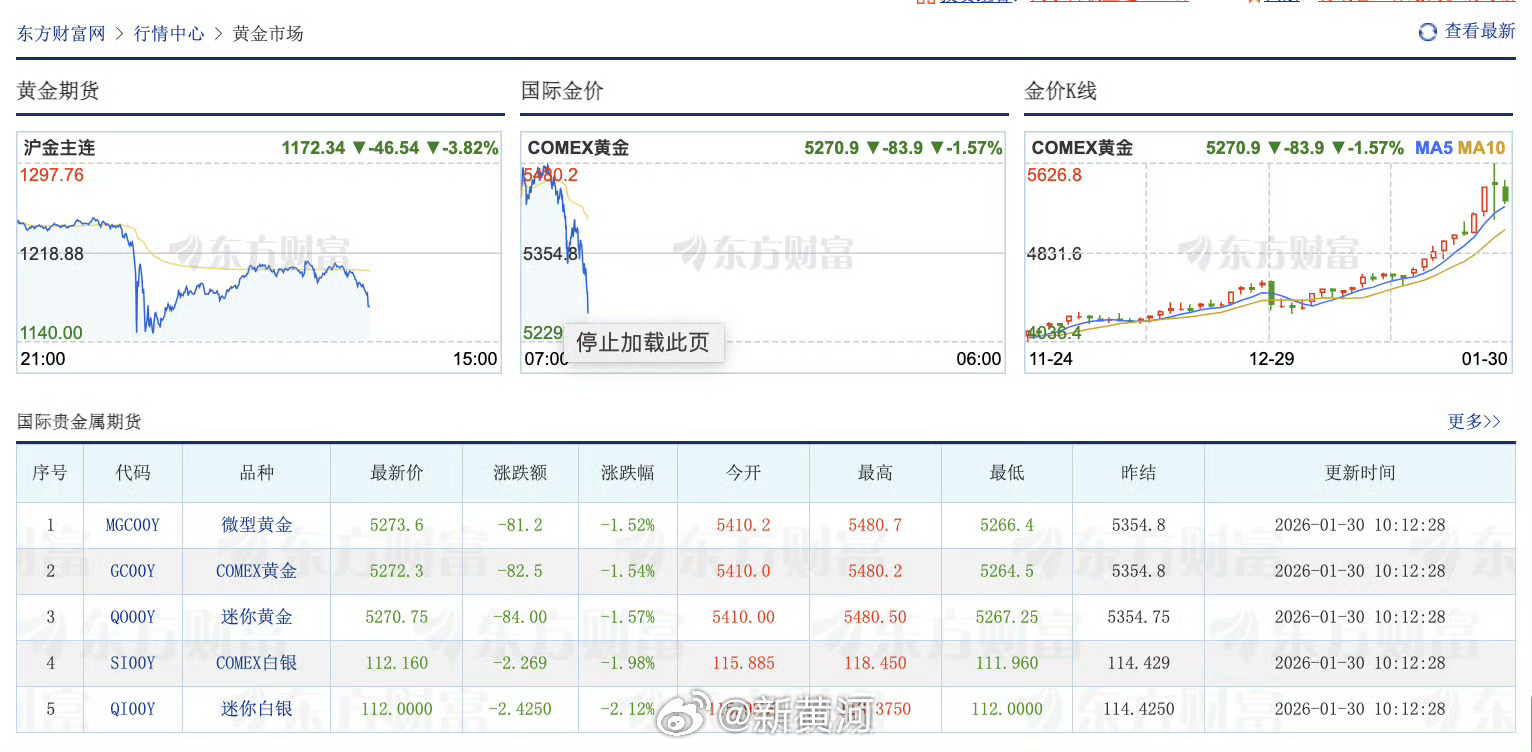Open the GC00Y COMEX黄金 code link
Image resolution: width=1532 pixels, height=752 pixels.
coord(132,570)
